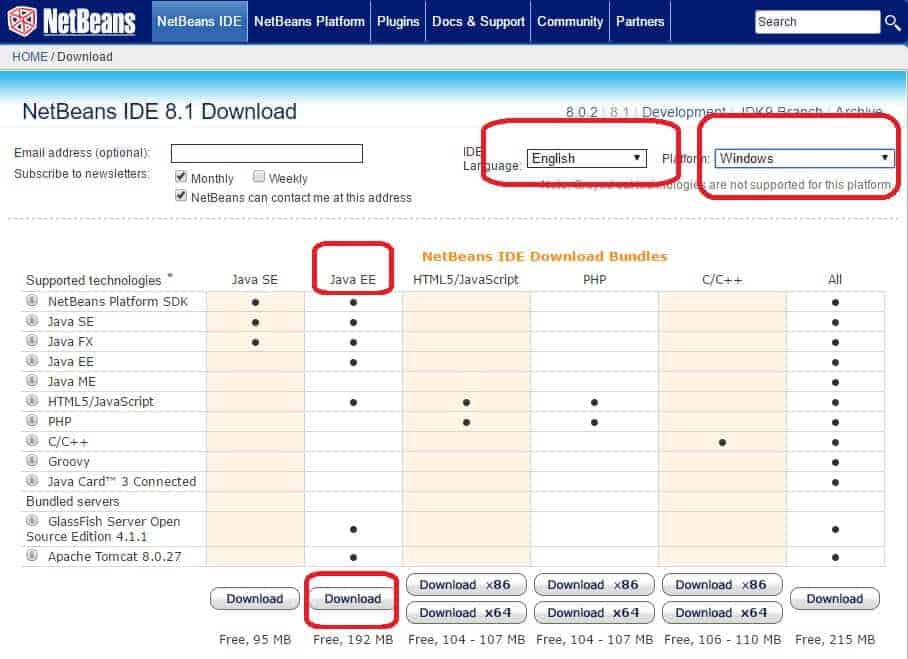Click the Download button for Java EE bundle

pyautogui.click(x=353, y=599)
